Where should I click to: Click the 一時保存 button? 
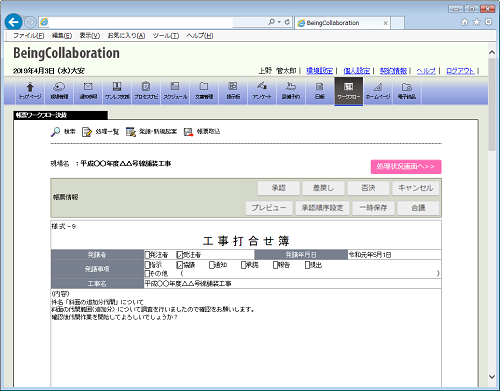click(373, 208)
